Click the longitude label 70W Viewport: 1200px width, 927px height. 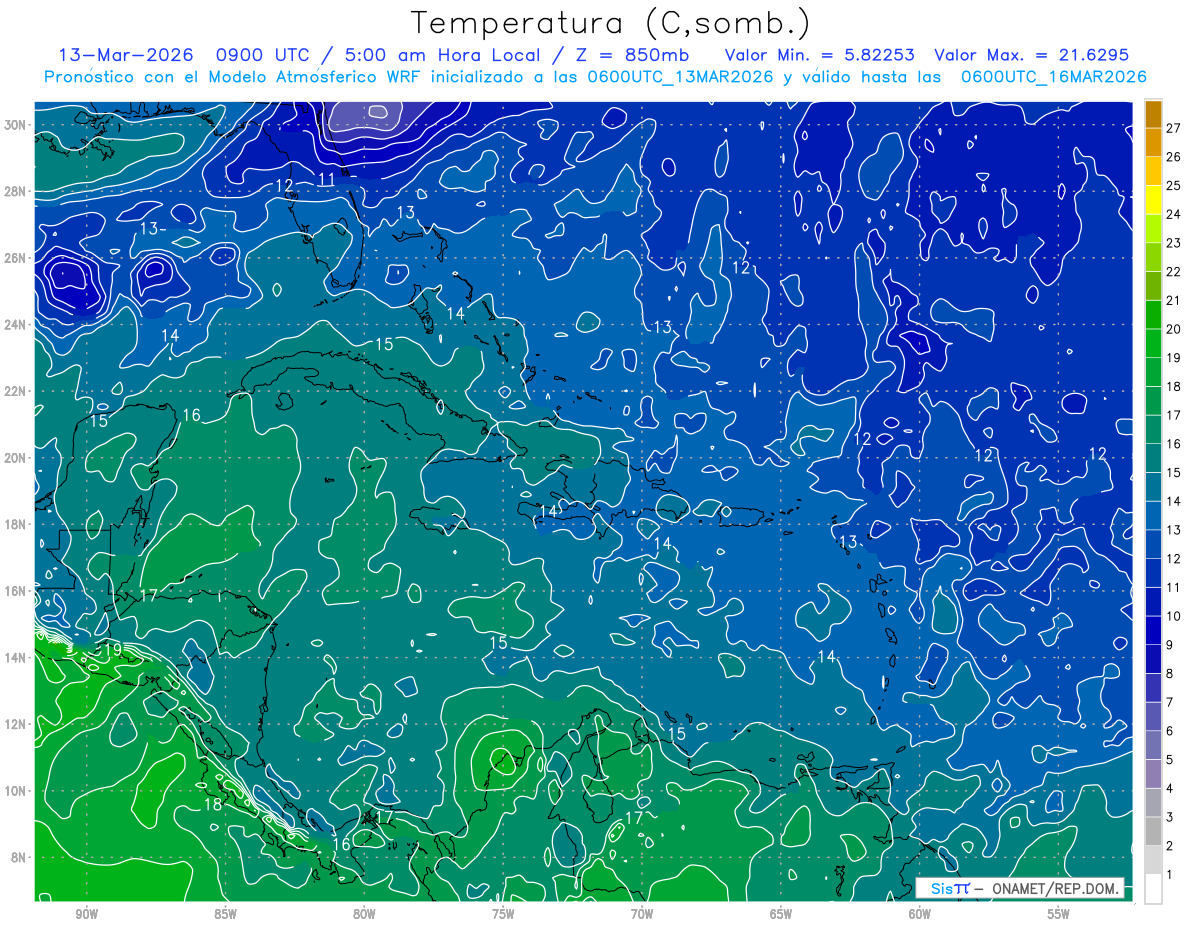point(642,915)
